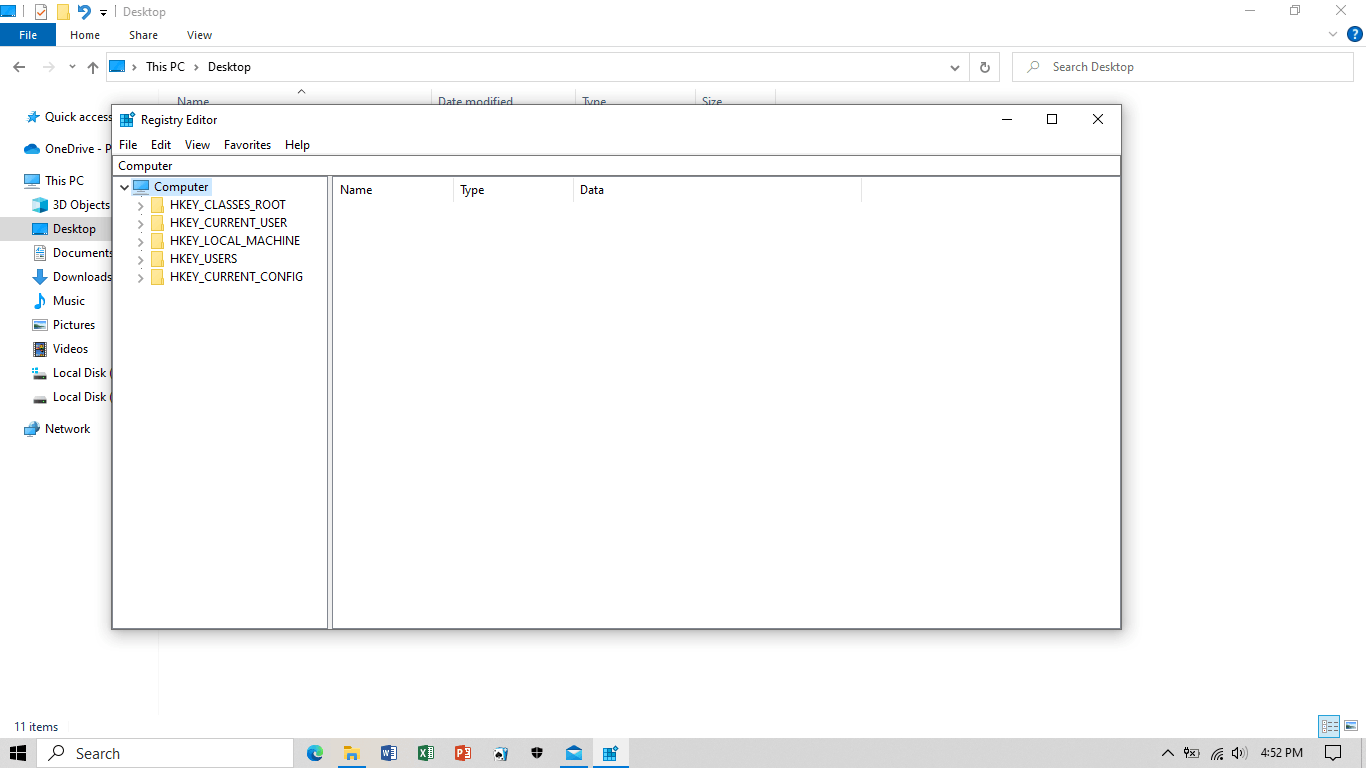Switch to Home ribbon tab in Explorer

pos(85,35)
